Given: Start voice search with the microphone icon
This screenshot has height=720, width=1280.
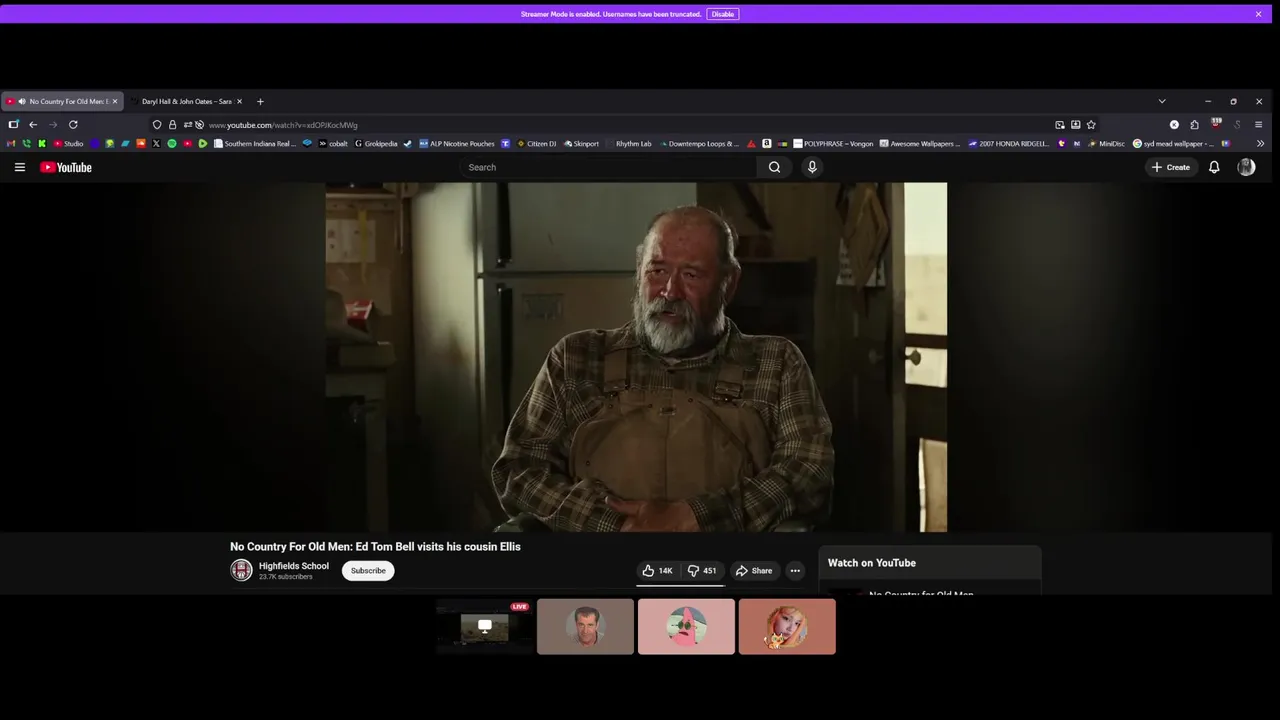Looking at the screenshot, I should click(812, 167).
